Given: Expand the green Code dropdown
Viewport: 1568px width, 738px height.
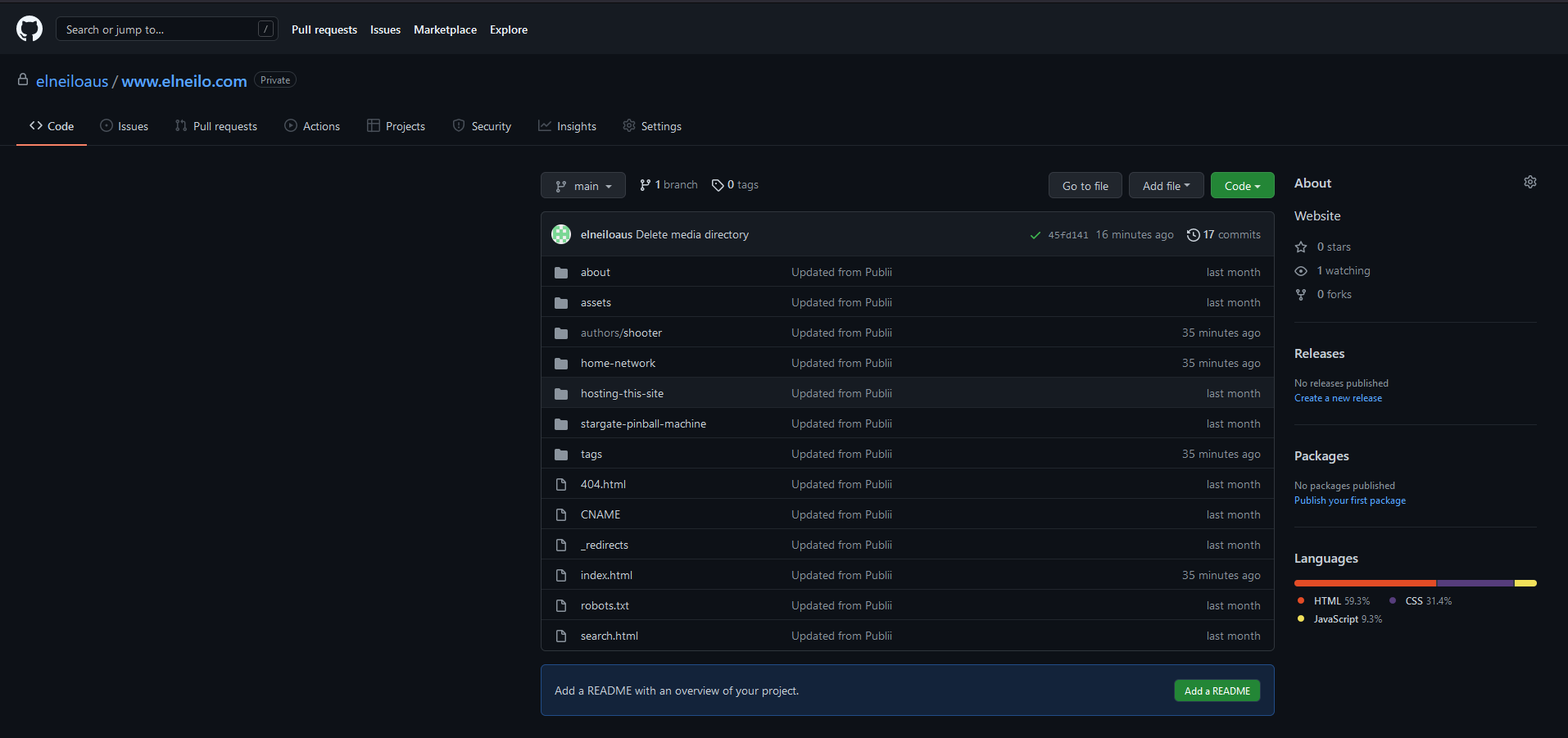Looking at the screenshot, I should coord(1241,186).
